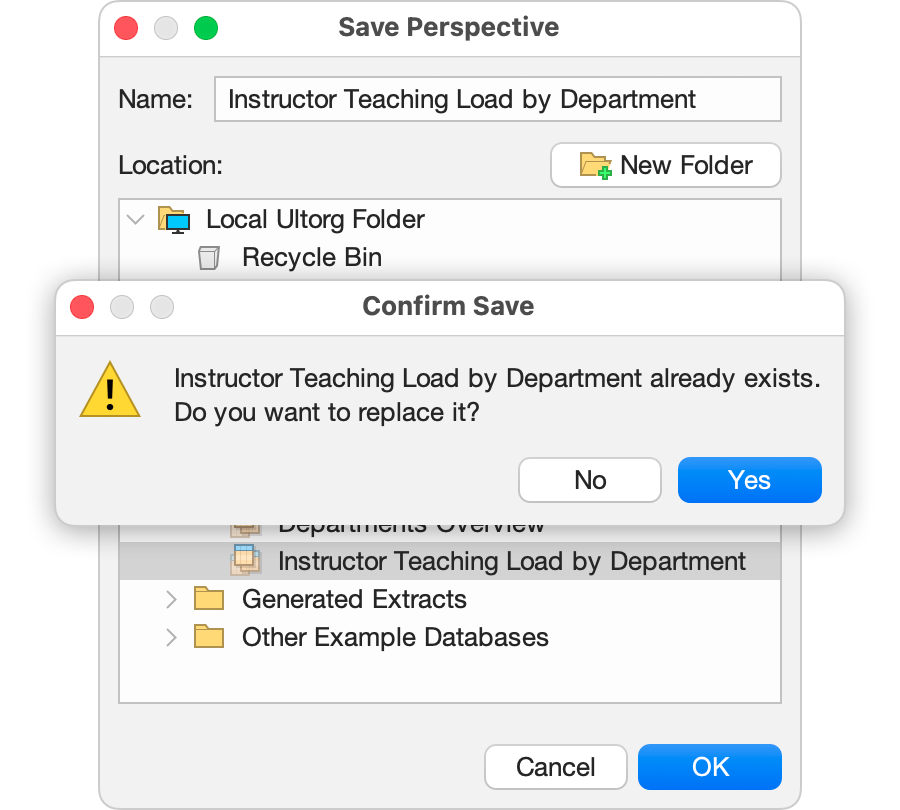The height and width of the screenshot is (810, 900).
Task: Click inside the Name text field
Action: click(x=497, y=99)
